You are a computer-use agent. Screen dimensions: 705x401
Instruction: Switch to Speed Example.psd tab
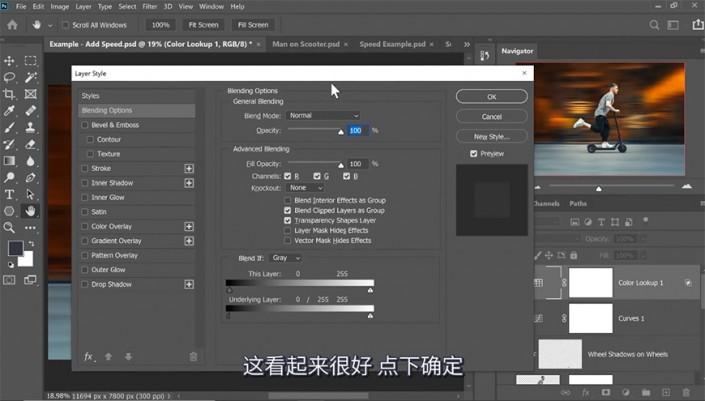pyautogui.click(x=393, y=44)
